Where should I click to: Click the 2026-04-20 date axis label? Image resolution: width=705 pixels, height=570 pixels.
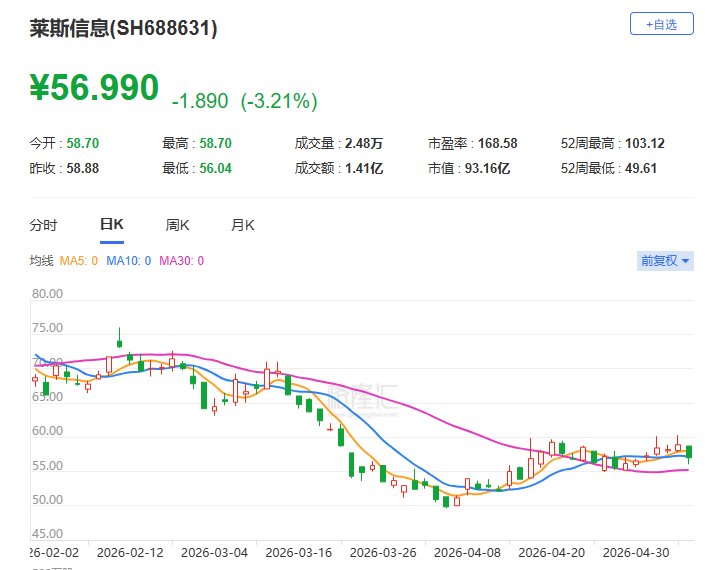point(552,552)
